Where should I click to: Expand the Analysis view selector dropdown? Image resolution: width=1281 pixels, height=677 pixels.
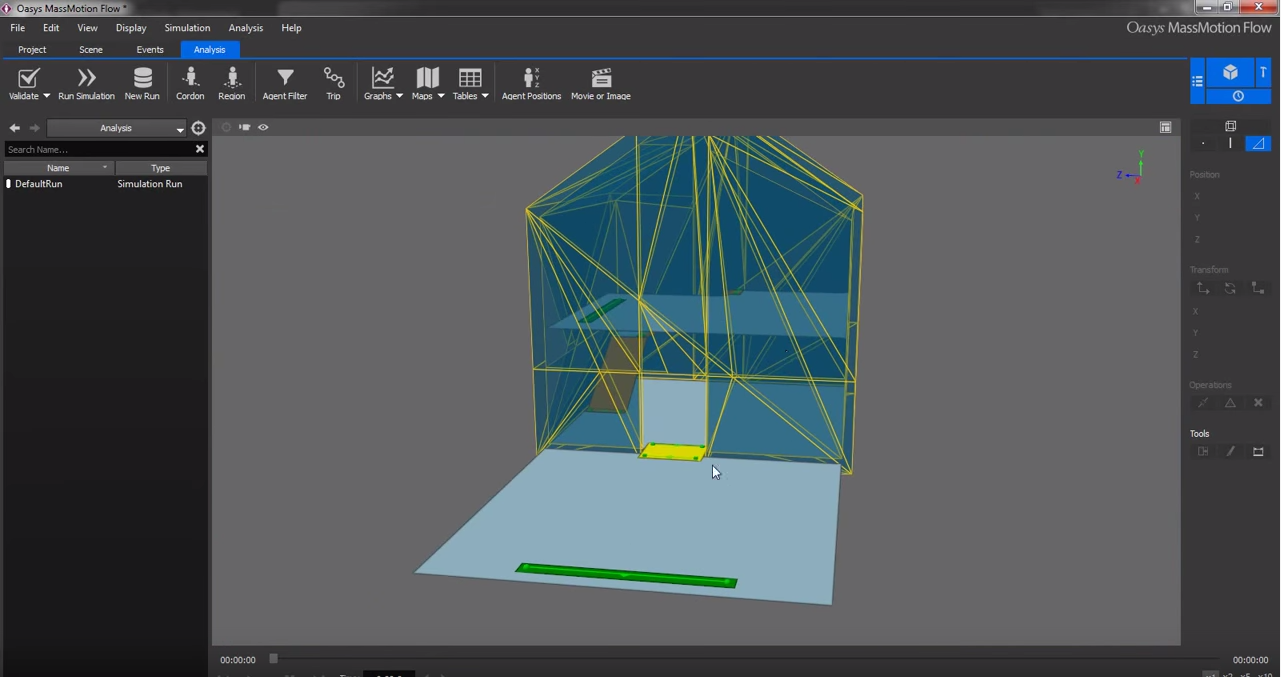click(x=179, y=128)
